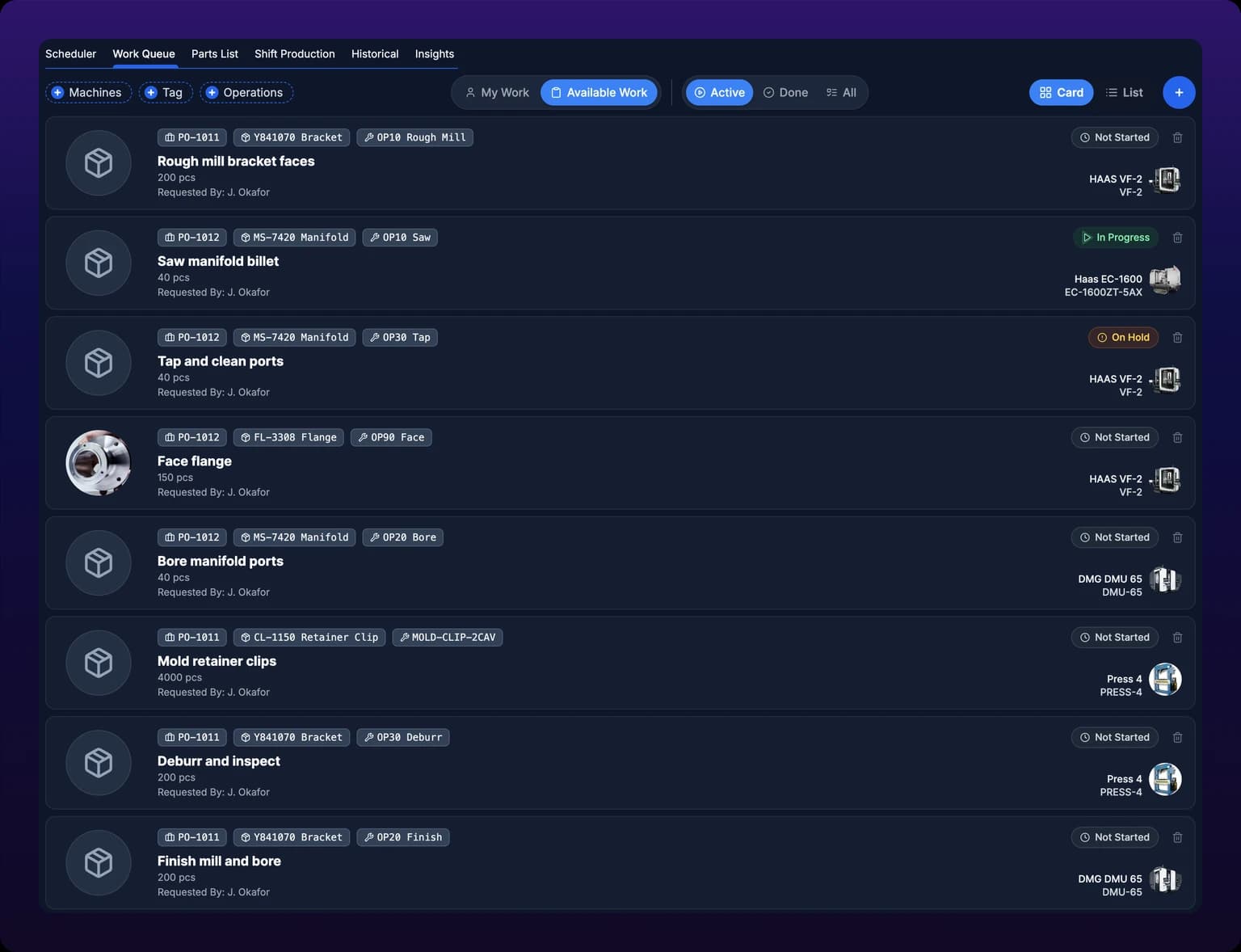Open the Scheduler tab
The width and height of the screenshot is (1241, 952).
point(70,54)
